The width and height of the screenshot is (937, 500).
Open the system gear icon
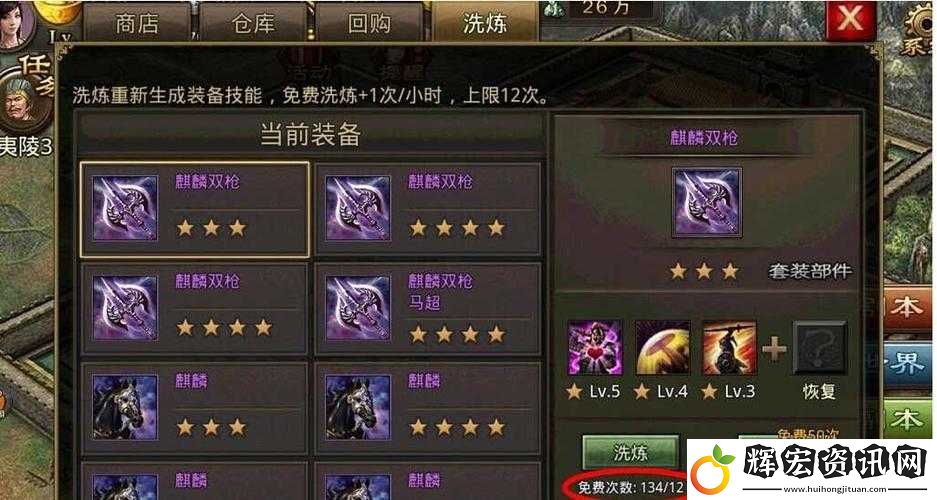pos(919,27)
